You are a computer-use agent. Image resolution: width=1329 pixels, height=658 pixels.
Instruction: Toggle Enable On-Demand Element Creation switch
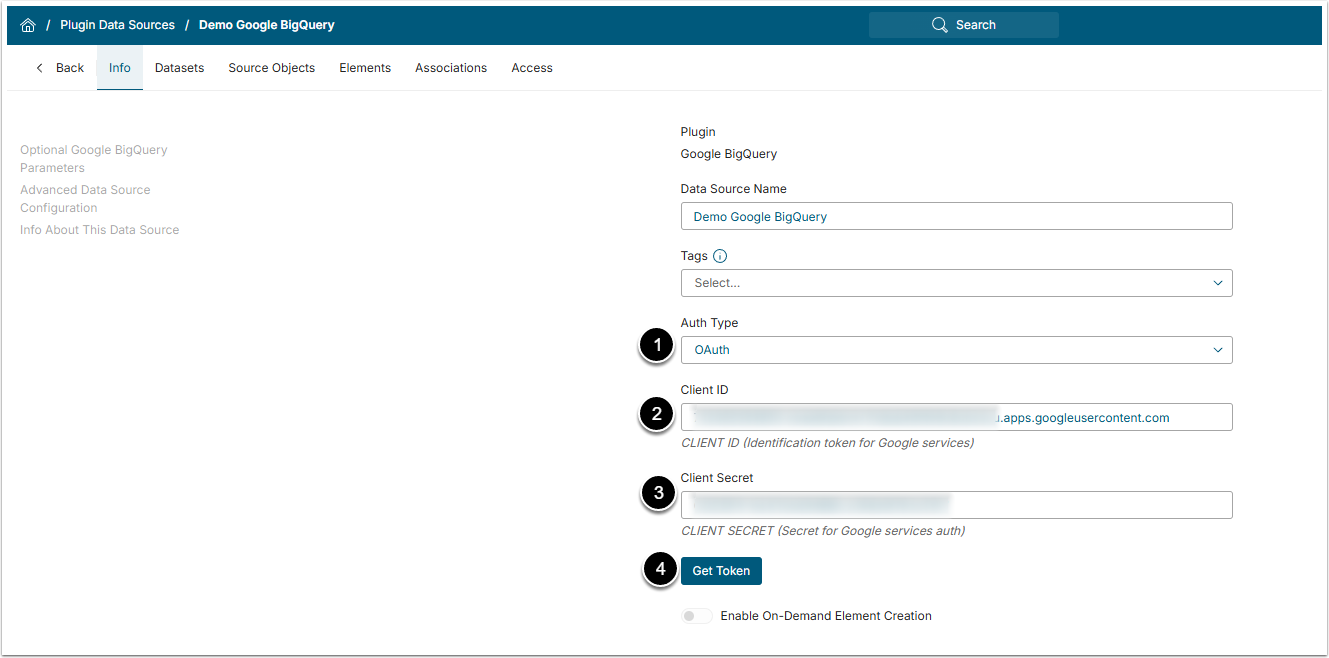[x=697, y=616]
